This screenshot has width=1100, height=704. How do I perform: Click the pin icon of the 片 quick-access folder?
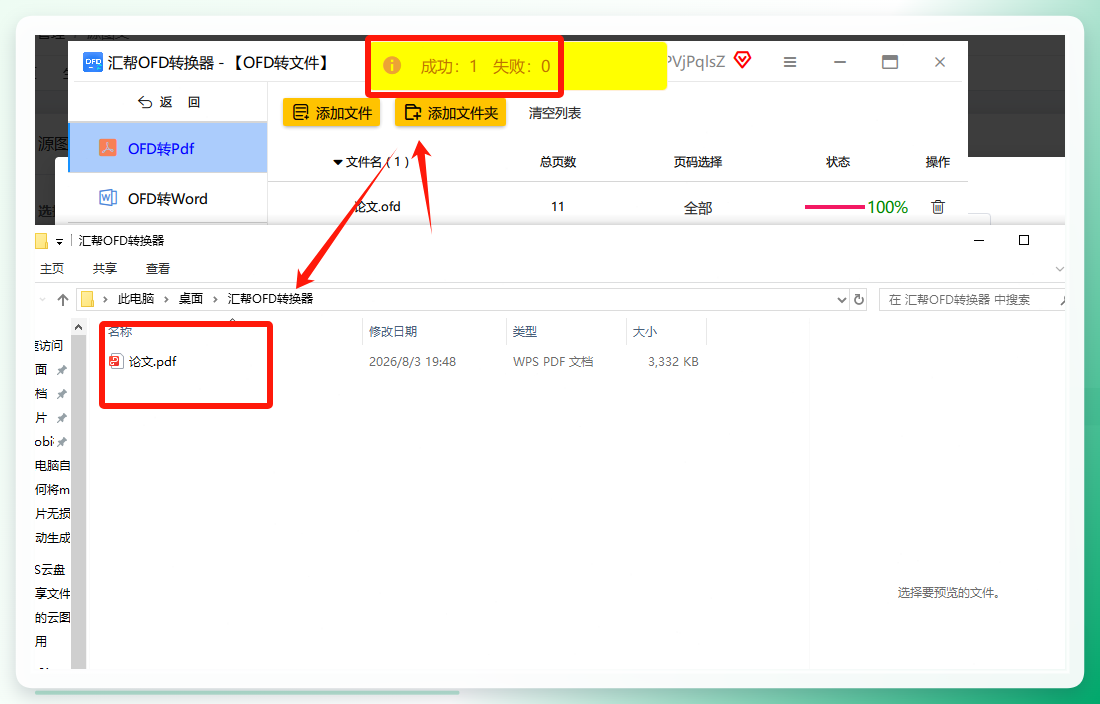pos(62,418)
